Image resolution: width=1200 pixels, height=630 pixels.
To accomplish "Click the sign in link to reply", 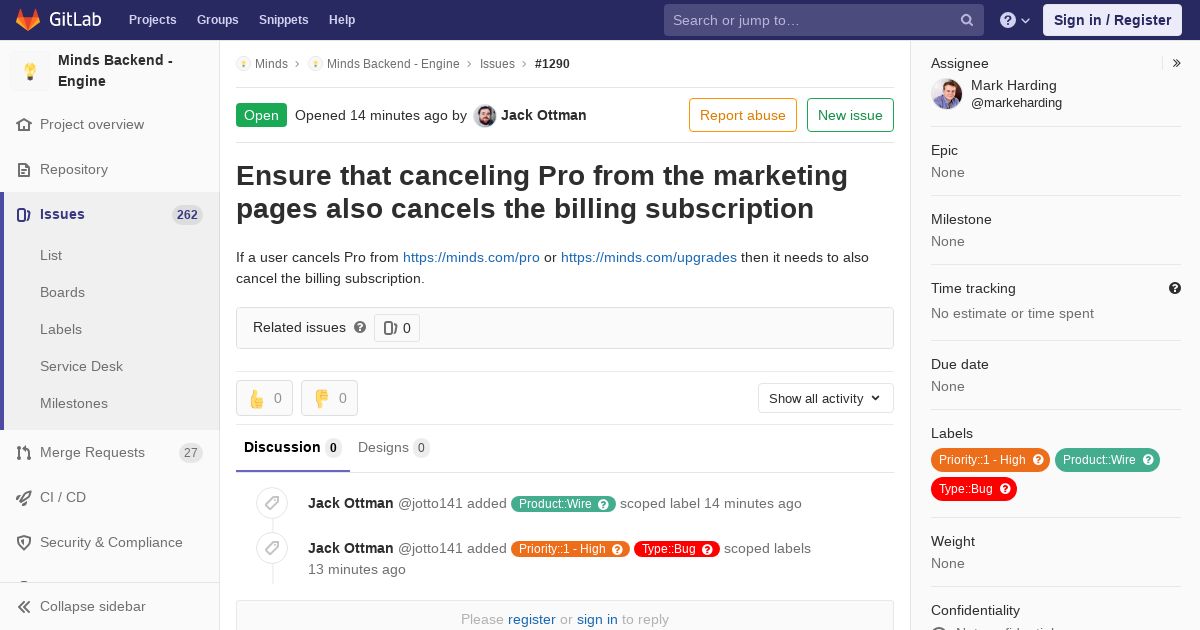I will pos(597,620).
